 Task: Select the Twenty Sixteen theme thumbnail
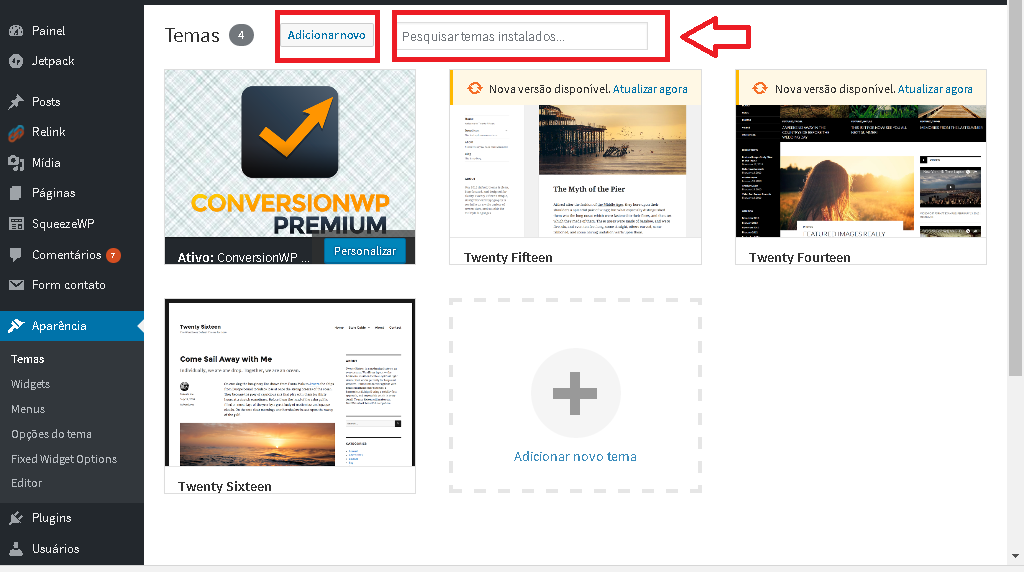(x=290, y=384)
